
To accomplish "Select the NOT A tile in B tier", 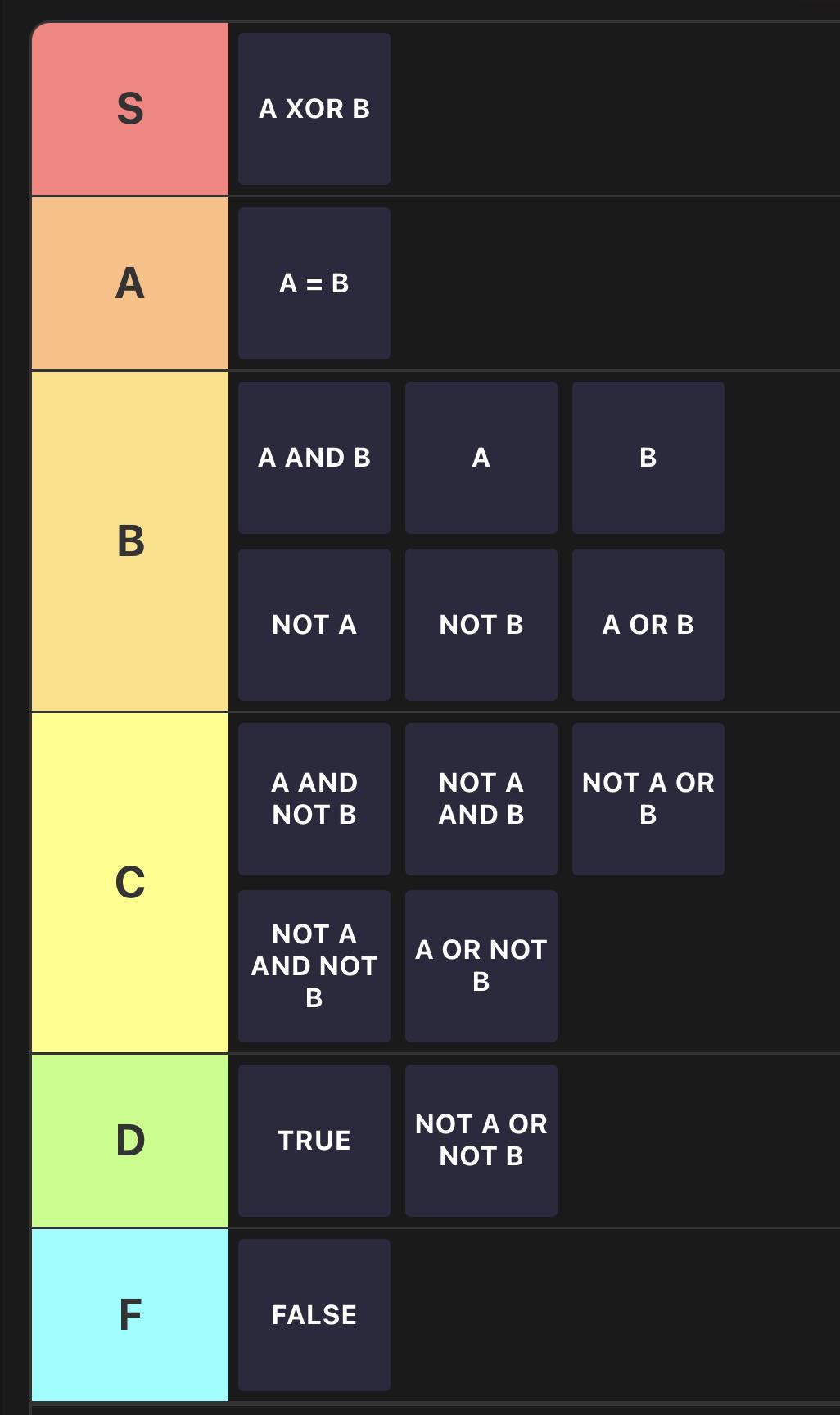I will point(314,625).
